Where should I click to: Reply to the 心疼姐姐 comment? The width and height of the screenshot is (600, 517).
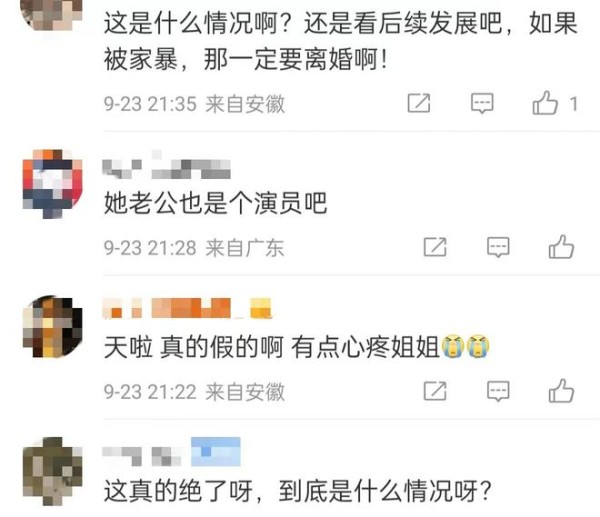[x=498, y=391]
